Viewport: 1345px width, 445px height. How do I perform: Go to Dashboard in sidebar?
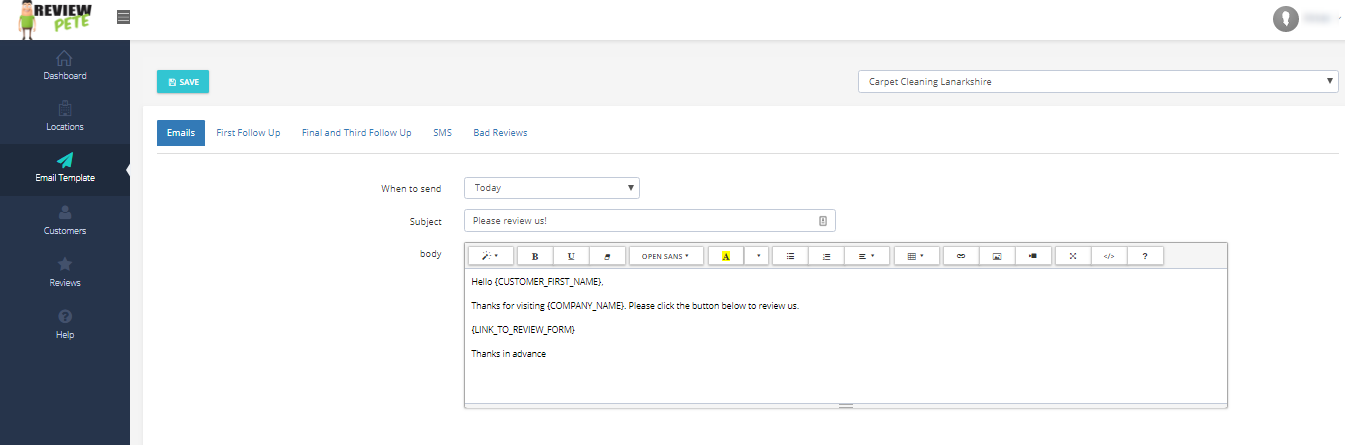click(x=65, y=65)
